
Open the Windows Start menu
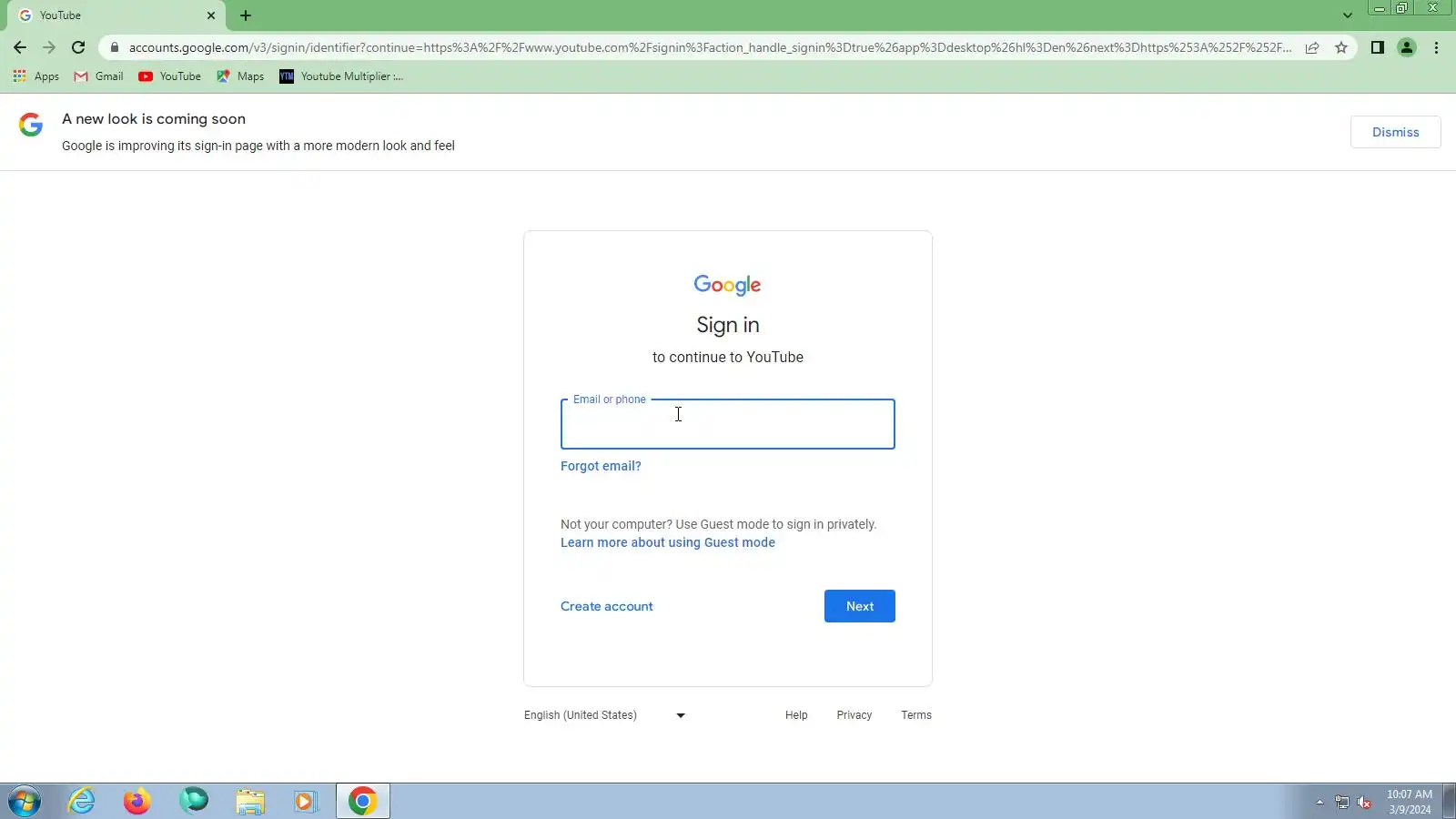tap(25, 802)
